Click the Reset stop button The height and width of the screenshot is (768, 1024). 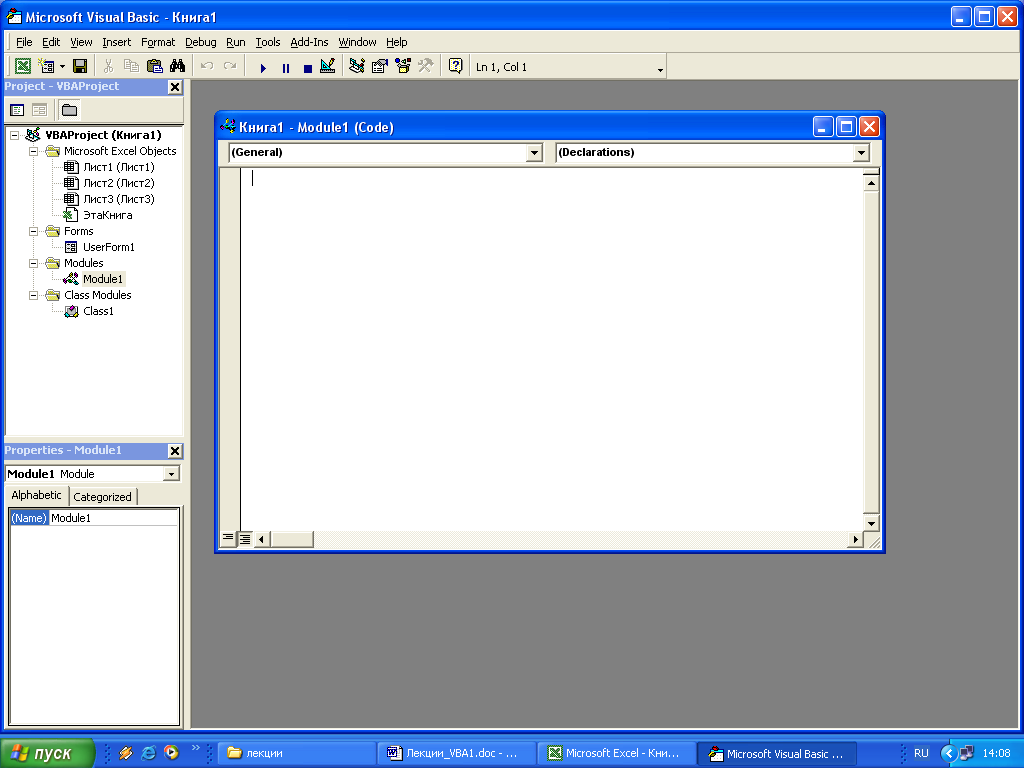click(308, 67)
